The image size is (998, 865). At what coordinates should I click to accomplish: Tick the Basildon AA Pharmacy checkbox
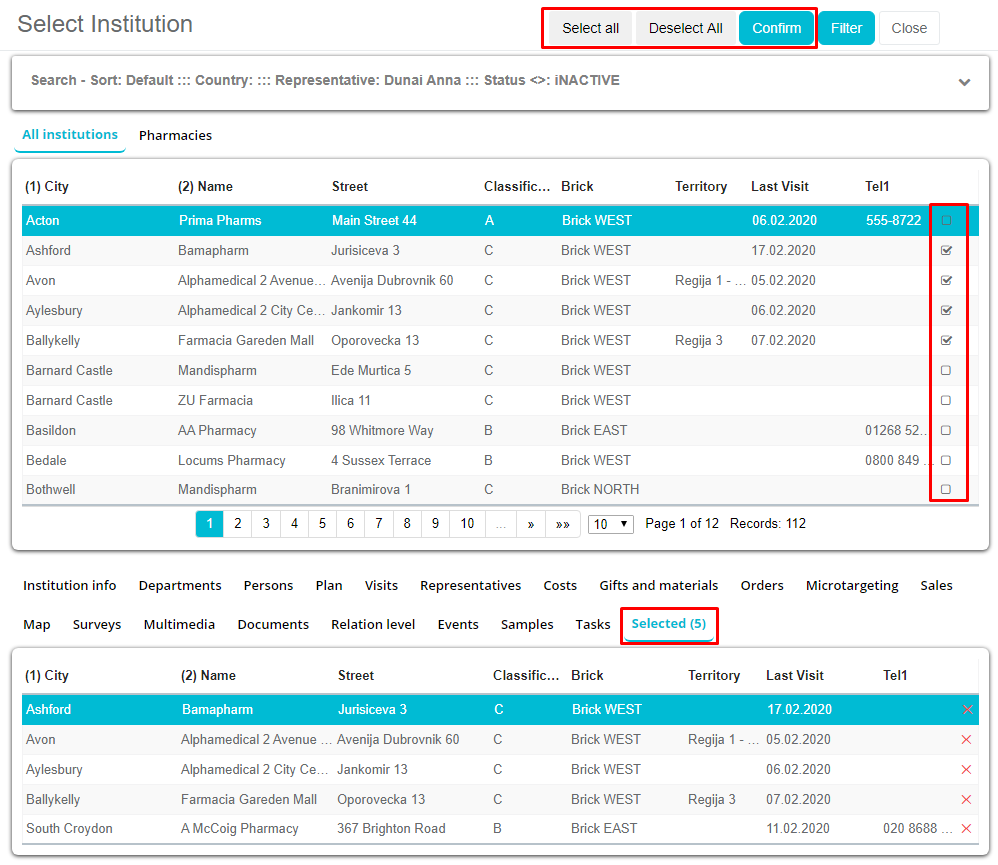pyautogui.click(x=946, y=431)
